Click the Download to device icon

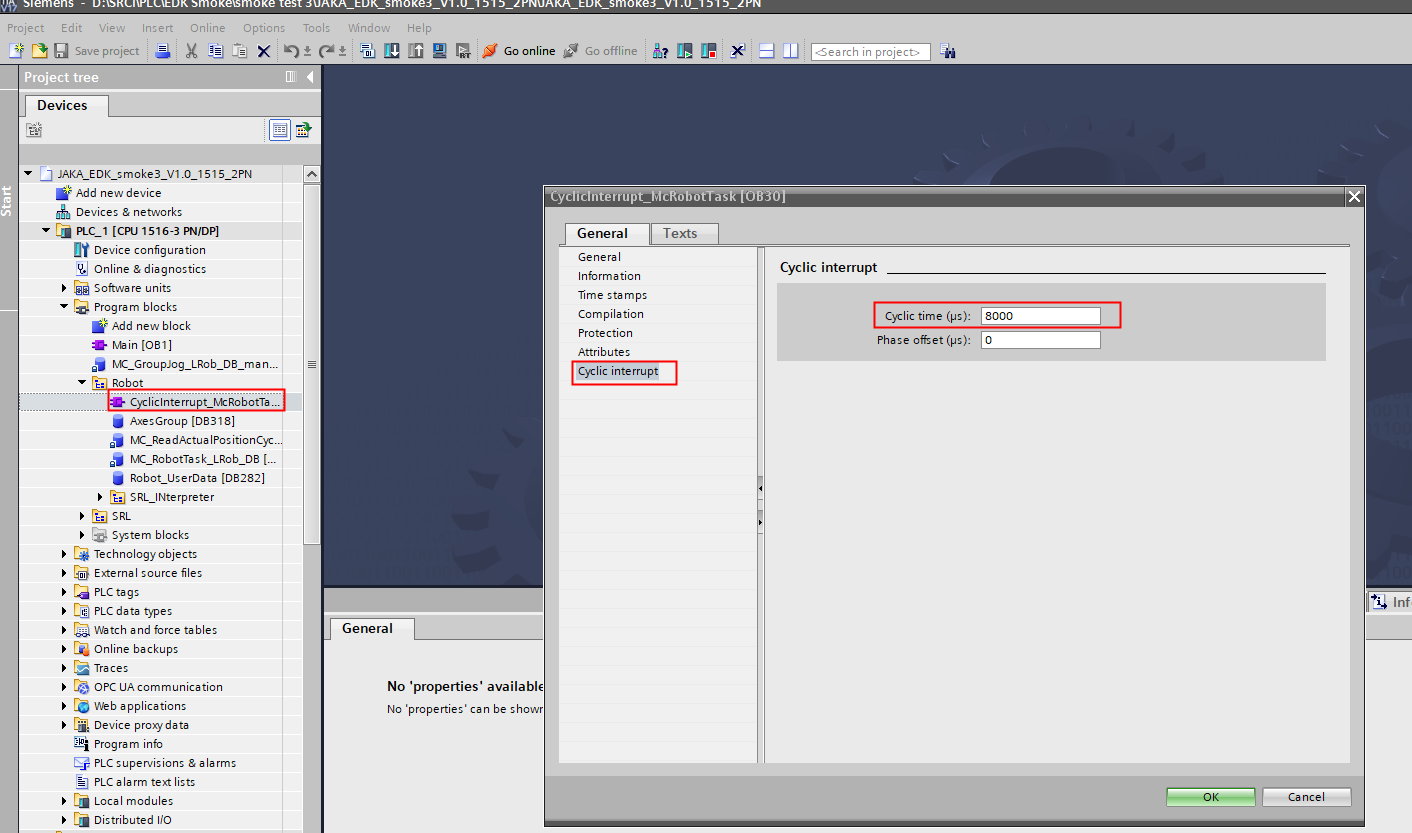tap(392, 51)
